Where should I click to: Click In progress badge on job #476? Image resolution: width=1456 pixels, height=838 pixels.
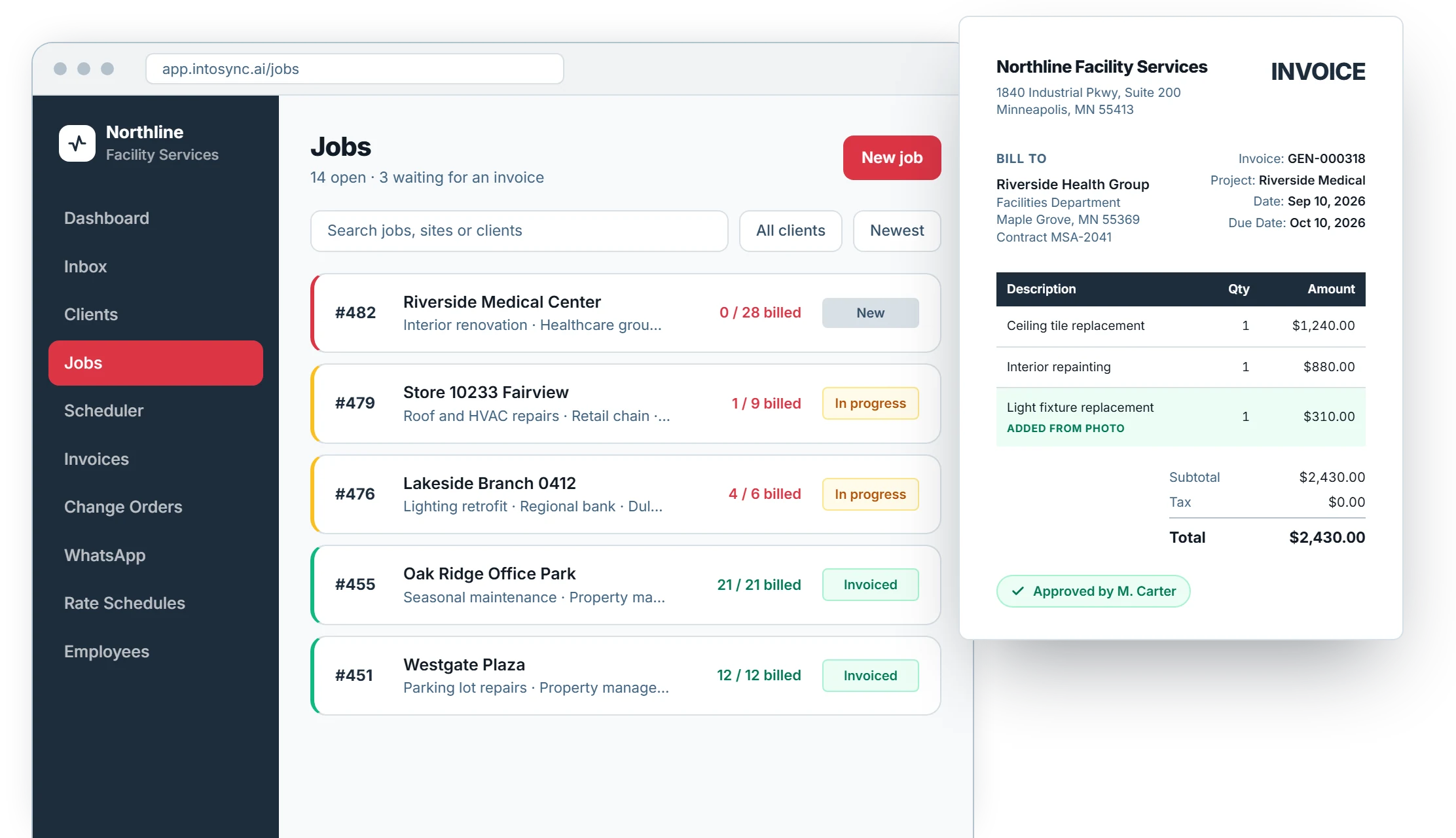pos(870,494)
